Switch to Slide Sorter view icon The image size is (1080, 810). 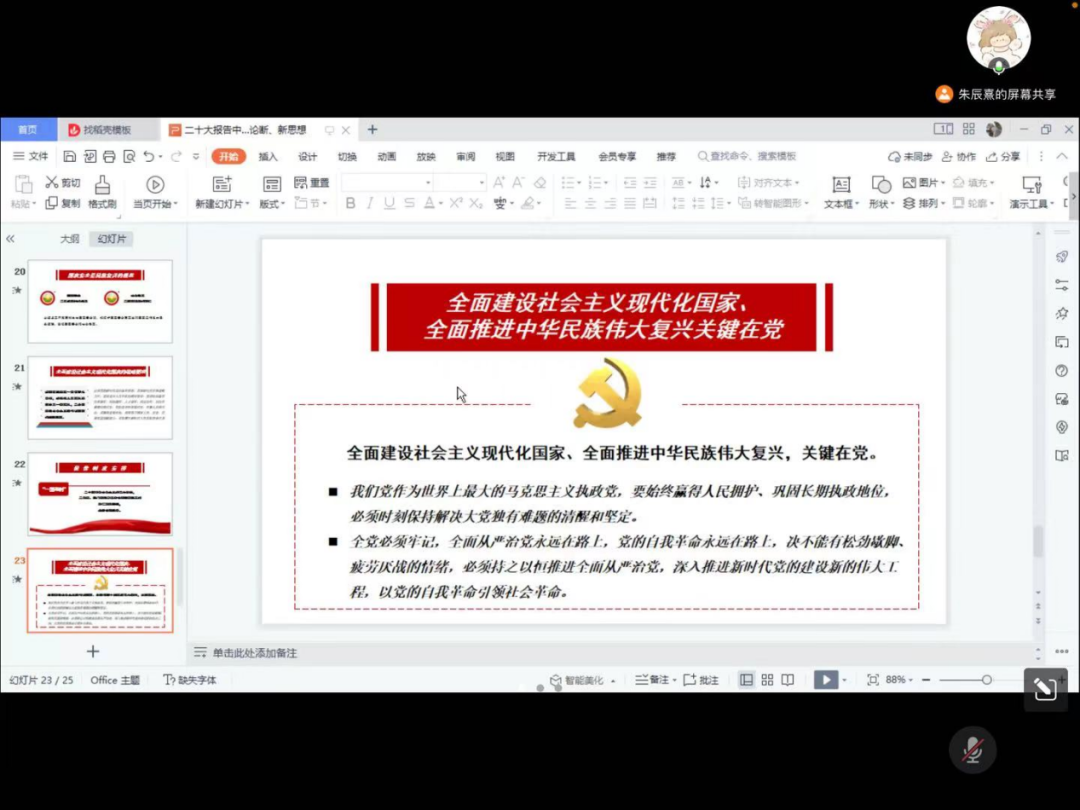pyautogui.click(x=767, y=680)
